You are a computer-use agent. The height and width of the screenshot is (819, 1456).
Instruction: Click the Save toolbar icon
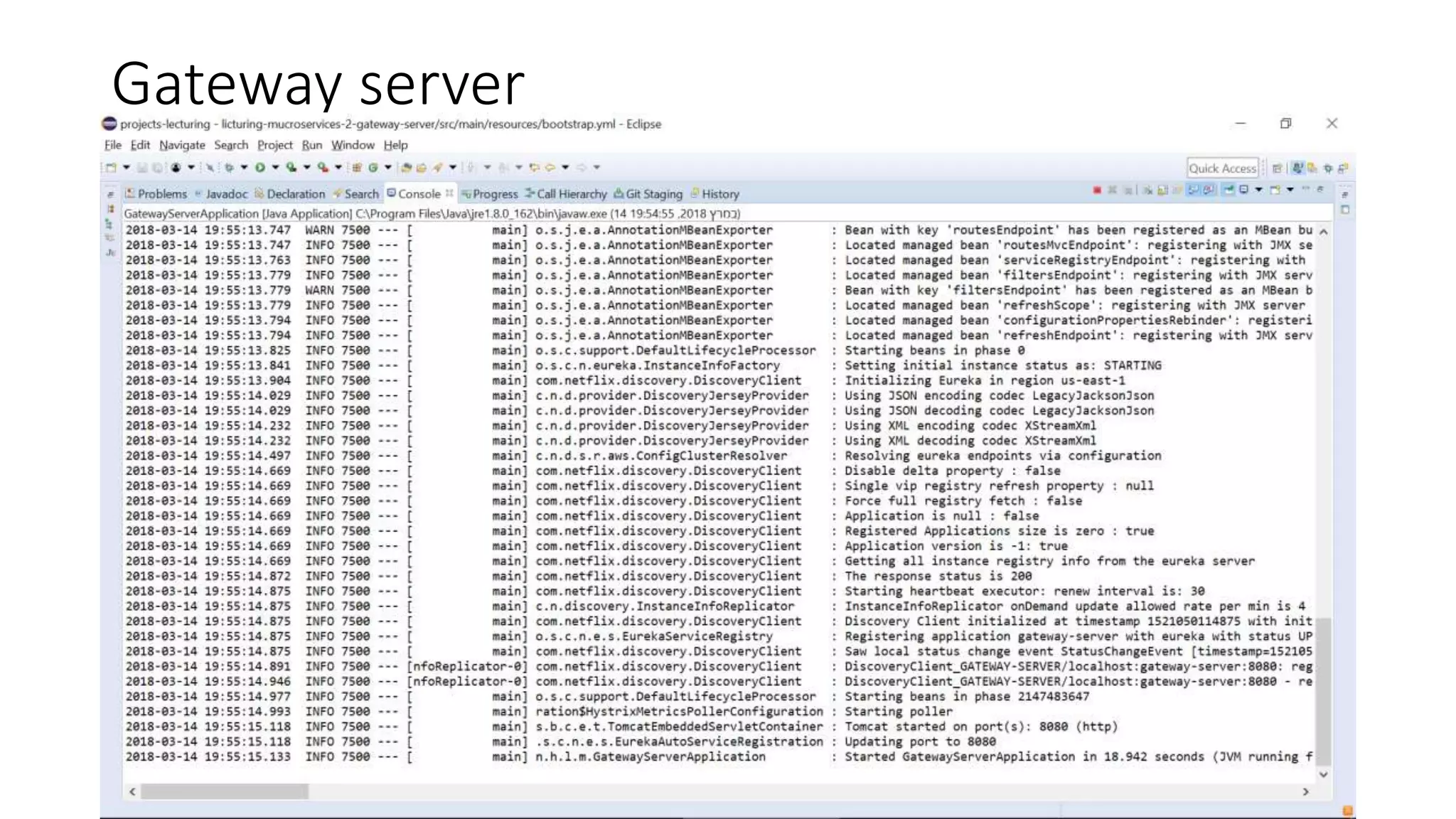142,168
